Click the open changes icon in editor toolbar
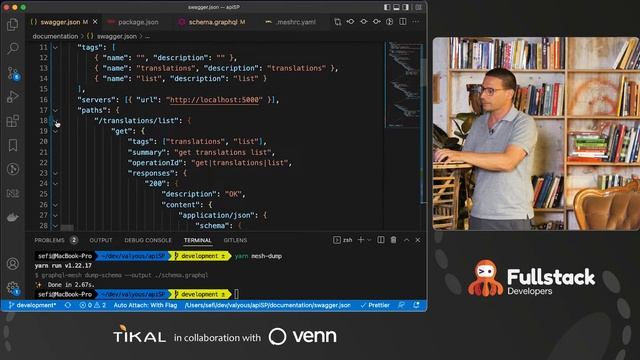Viewport: 640px width, 360px height. pyautogui.click(x=338, y=22)
